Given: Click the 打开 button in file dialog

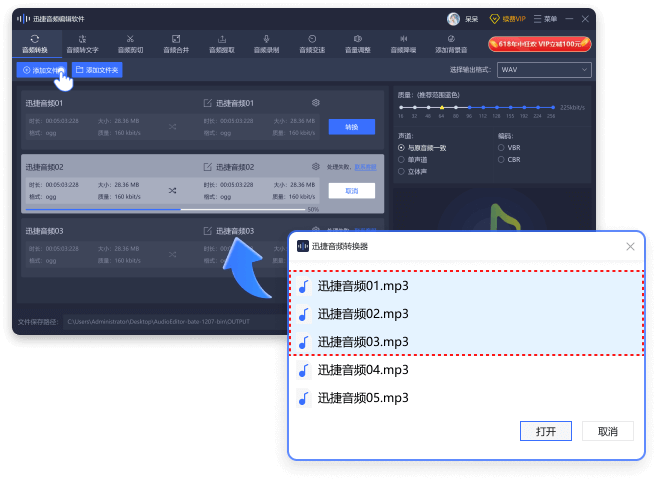Looking at the screenshot, I should (546, 431).
